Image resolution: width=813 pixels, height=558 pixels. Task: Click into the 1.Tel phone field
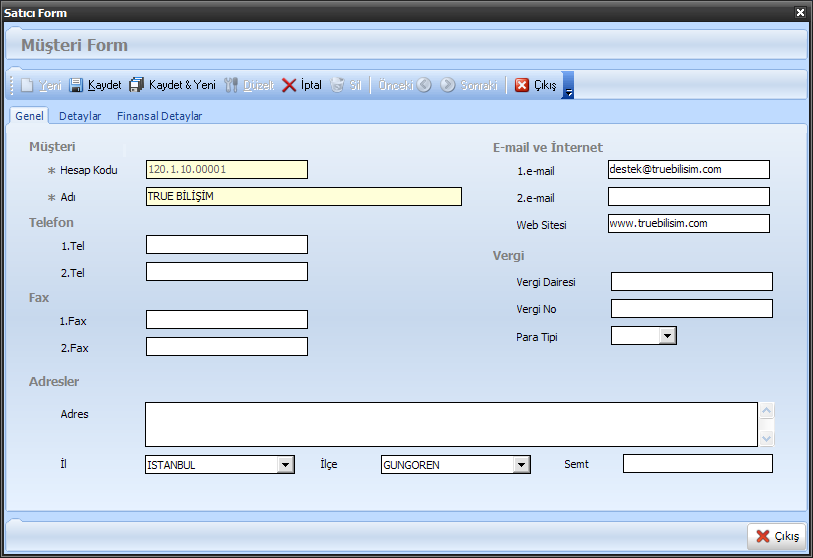pos(226,244)
